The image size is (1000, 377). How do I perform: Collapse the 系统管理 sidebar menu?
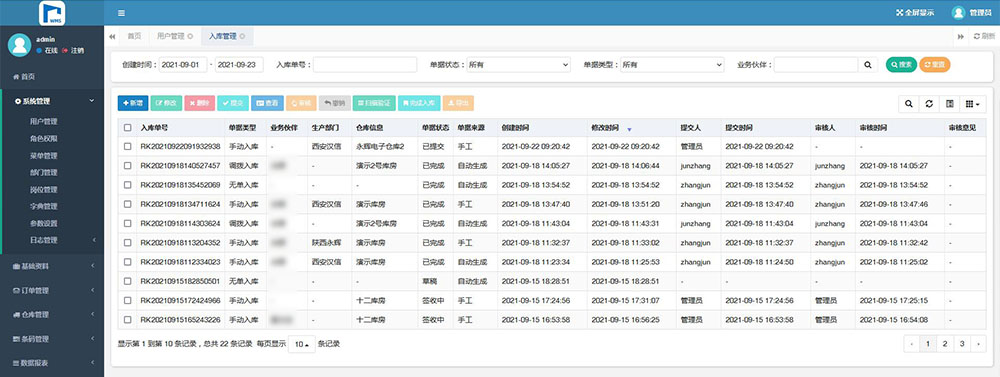[x=52, y=101]
